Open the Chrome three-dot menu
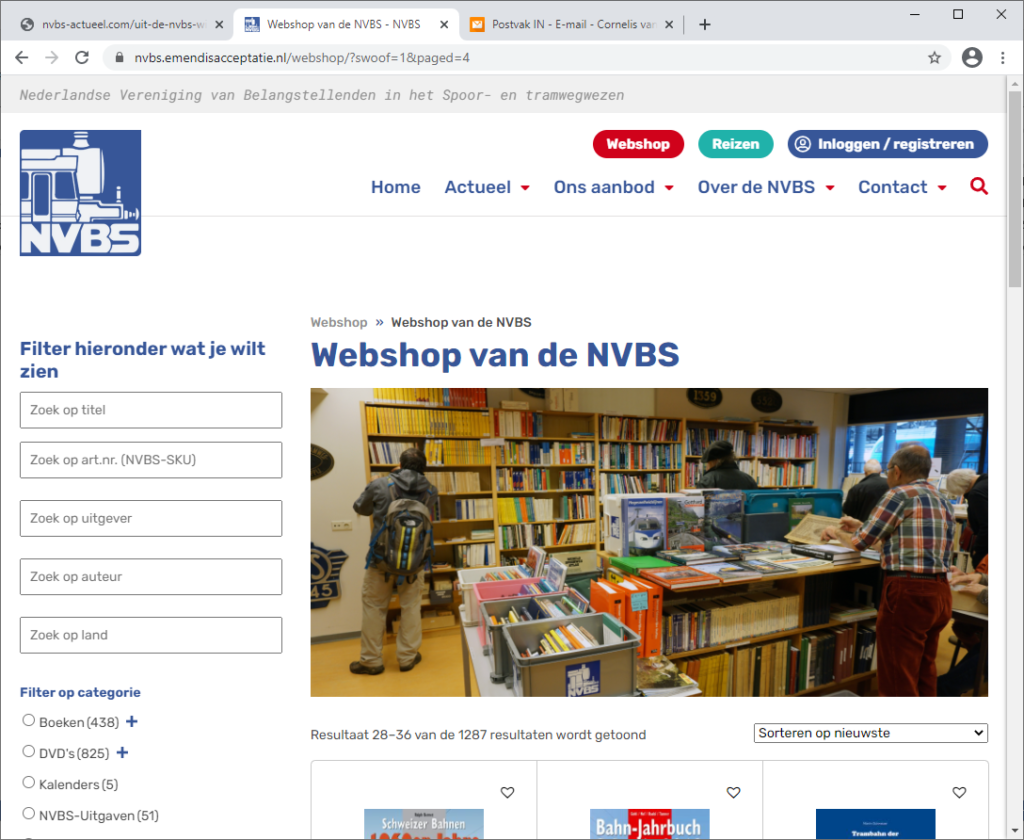This screenshot has height=840, width=1024. (1003, 58)
